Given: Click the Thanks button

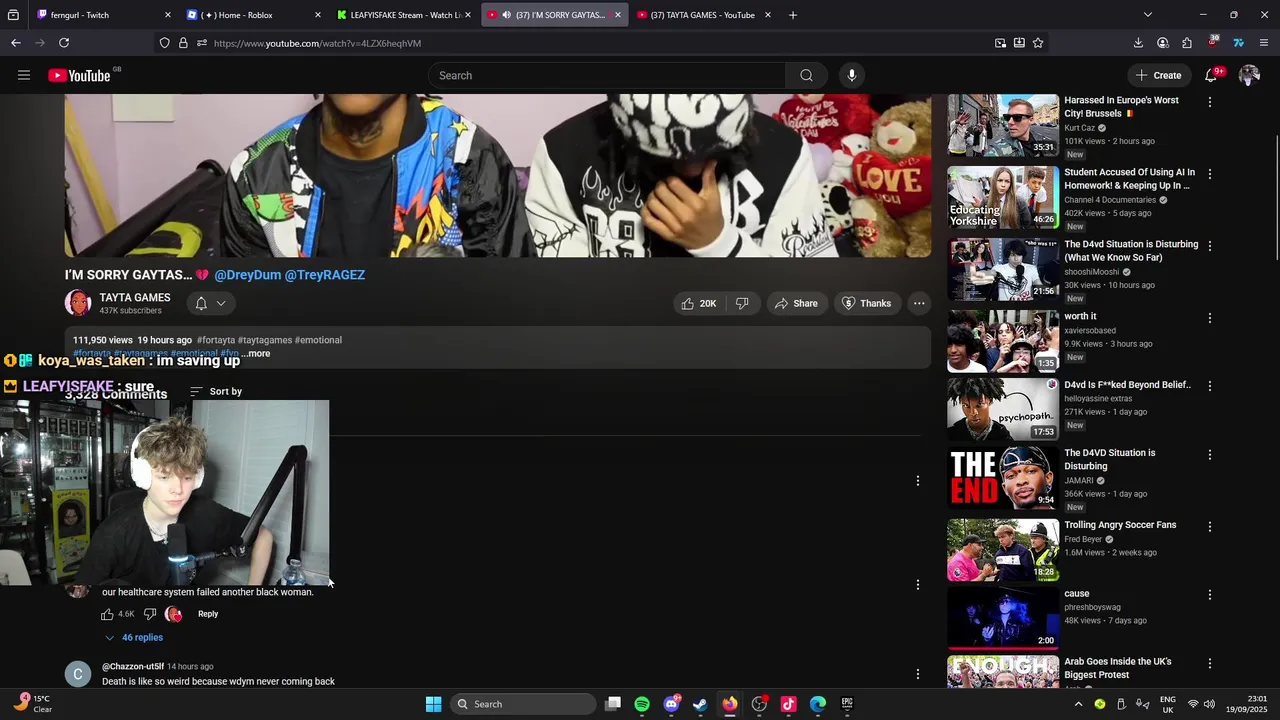Looking at the screenshot, I should click(x=866, y=303).
